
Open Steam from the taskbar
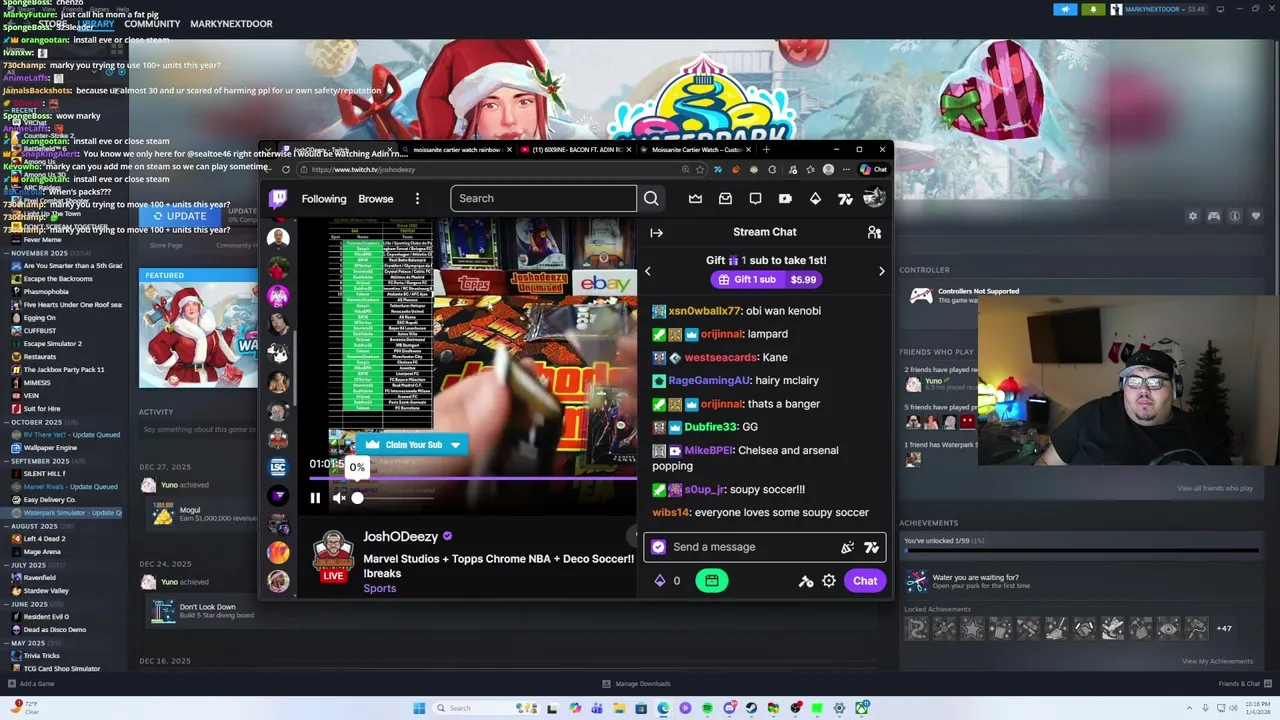coord(751,708)
